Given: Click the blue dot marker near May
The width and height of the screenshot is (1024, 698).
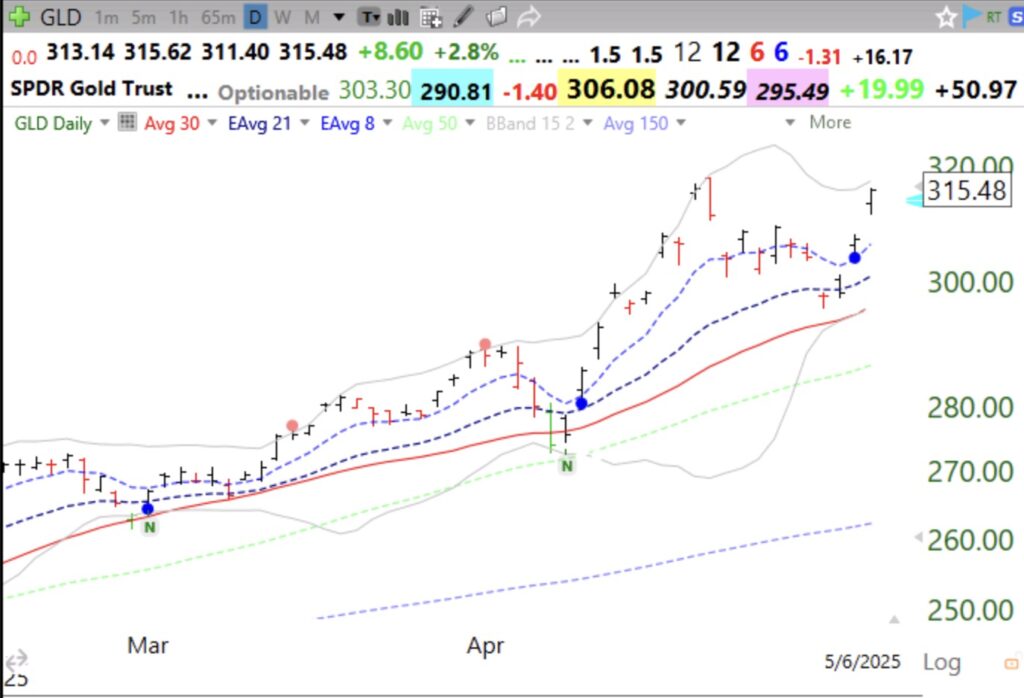Looking at the screenshot, I should 854,258.
